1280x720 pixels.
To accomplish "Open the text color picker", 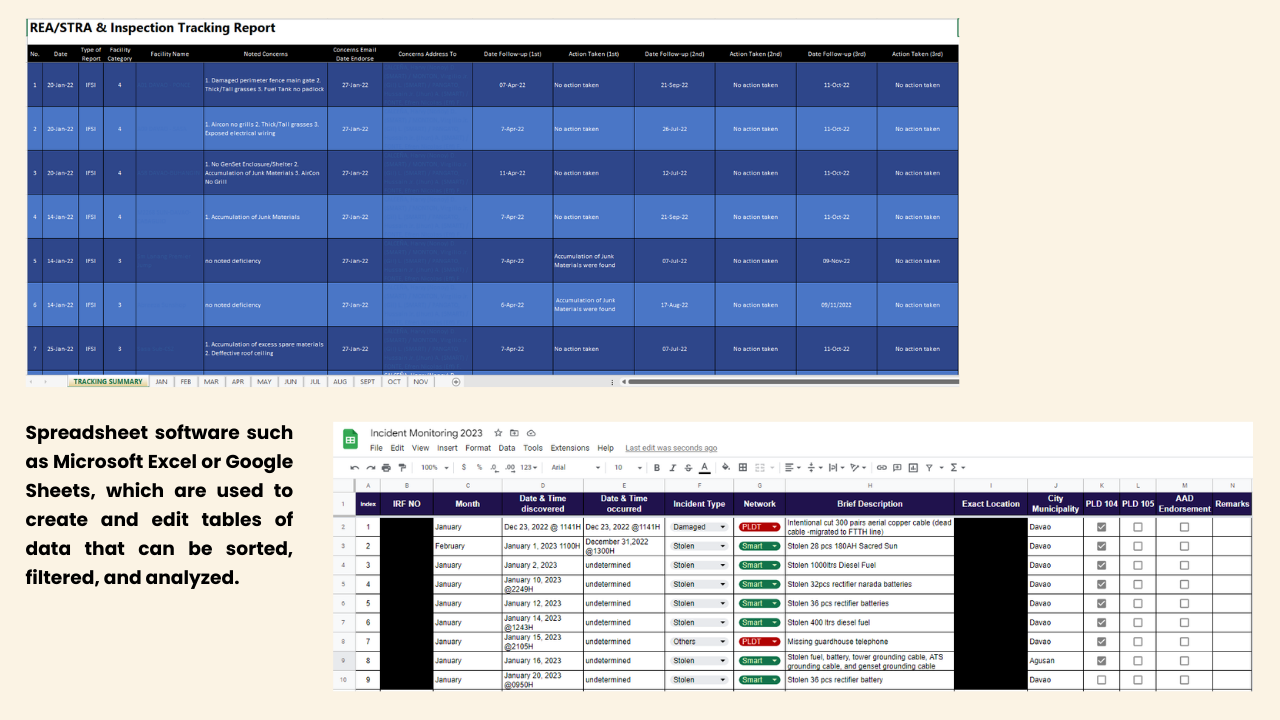I will pos(705,467).
